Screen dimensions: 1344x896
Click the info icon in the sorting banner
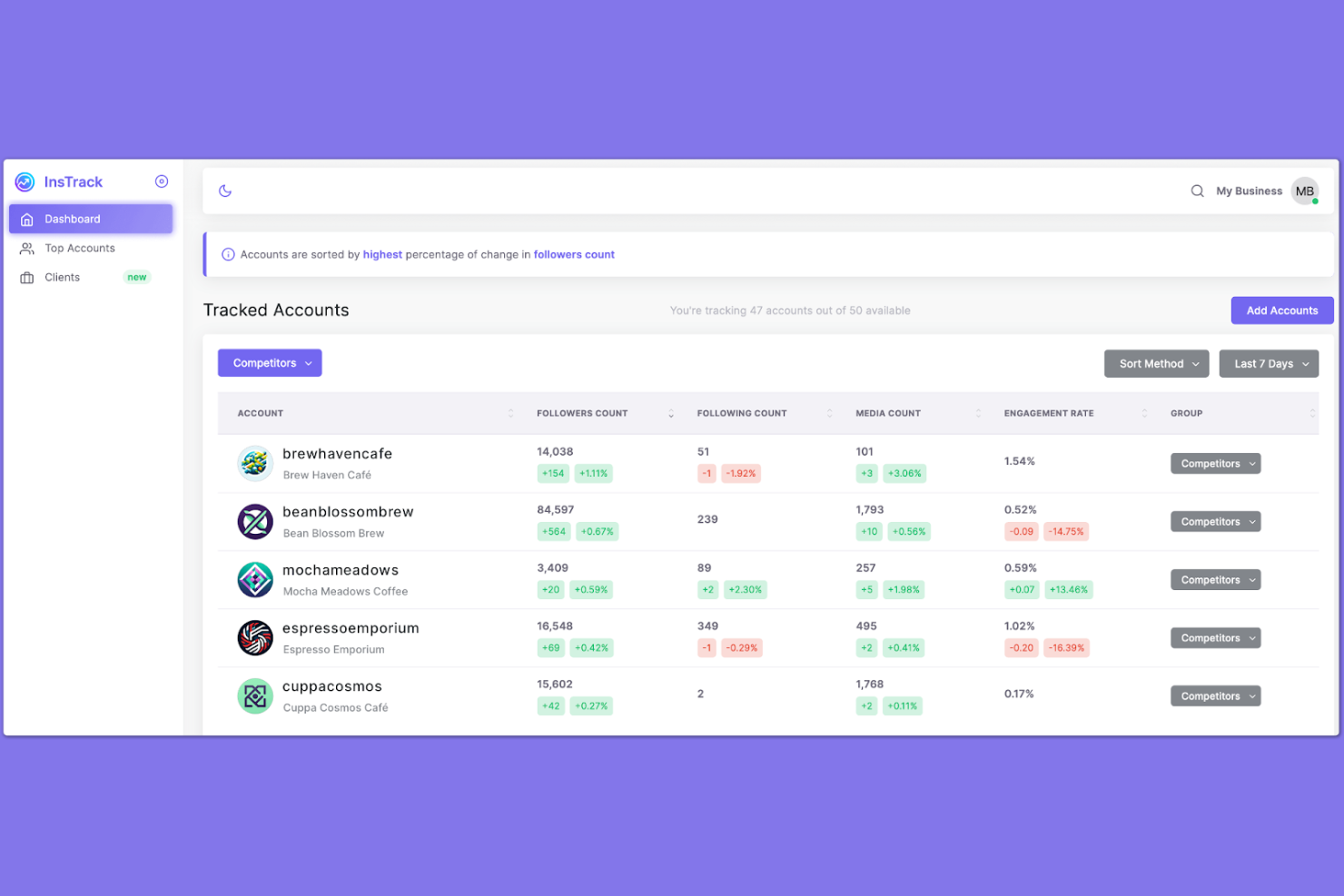click(228, 254)
